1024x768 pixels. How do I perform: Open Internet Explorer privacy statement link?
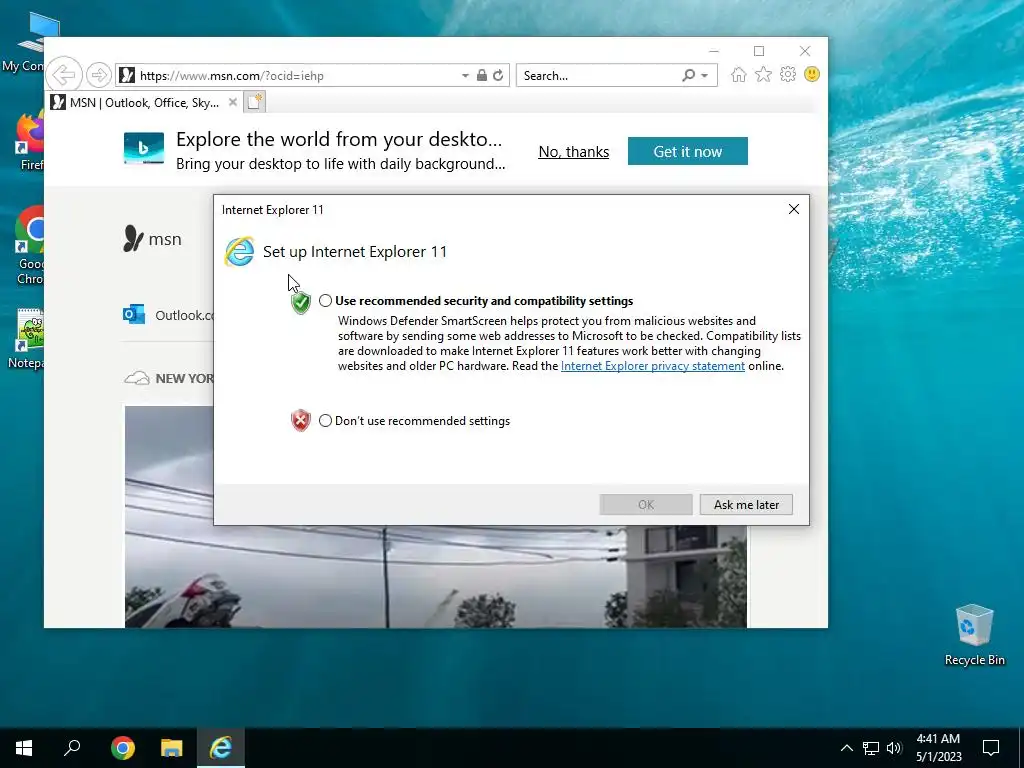[x=652, y=366]
